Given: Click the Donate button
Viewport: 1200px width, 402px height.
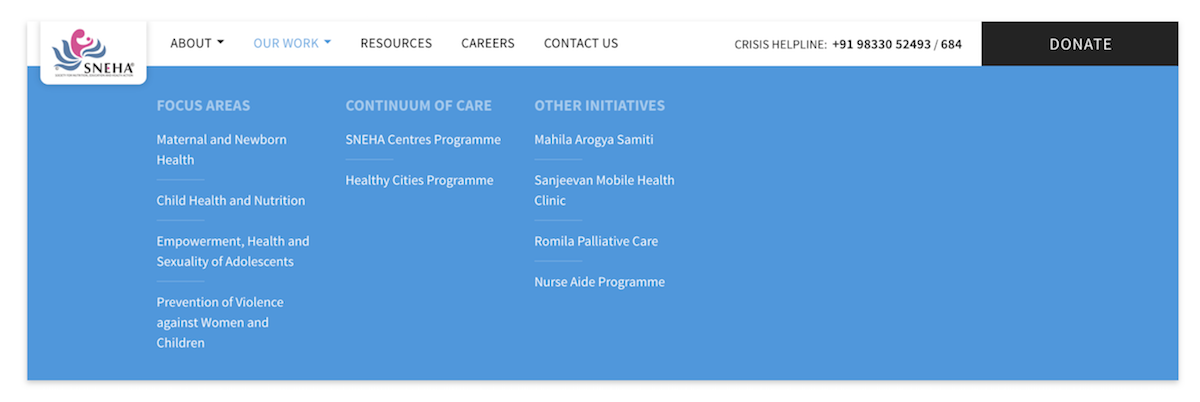Looking at the screenshot, I should point(1080,44).
